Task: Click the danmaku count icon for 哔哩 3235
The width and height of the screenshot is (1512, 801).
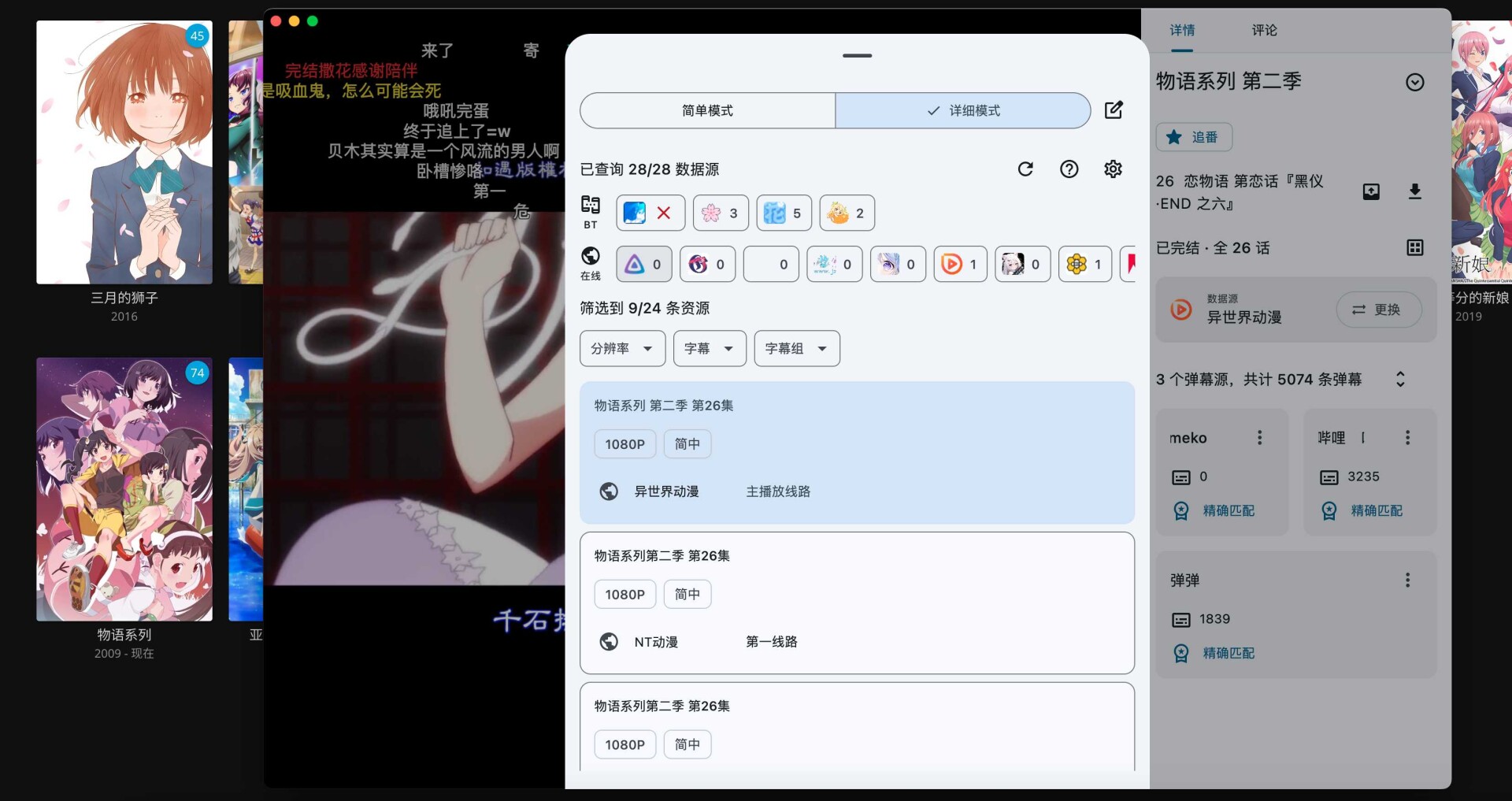Action: [x=1329, y=477]
